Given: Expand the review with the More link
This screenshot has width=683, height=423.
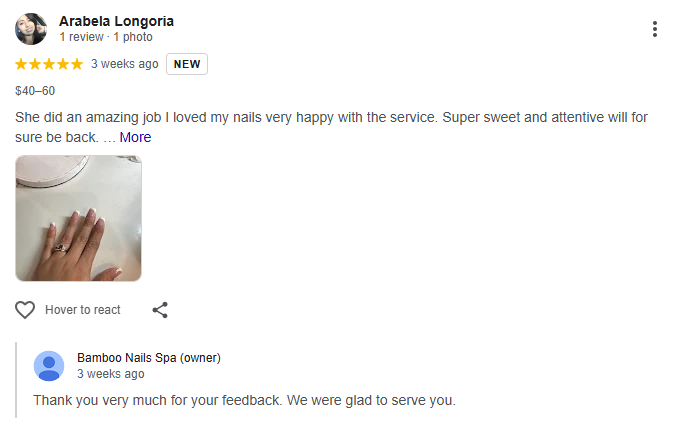Looking at the screenshot, I should click(135, 137).
